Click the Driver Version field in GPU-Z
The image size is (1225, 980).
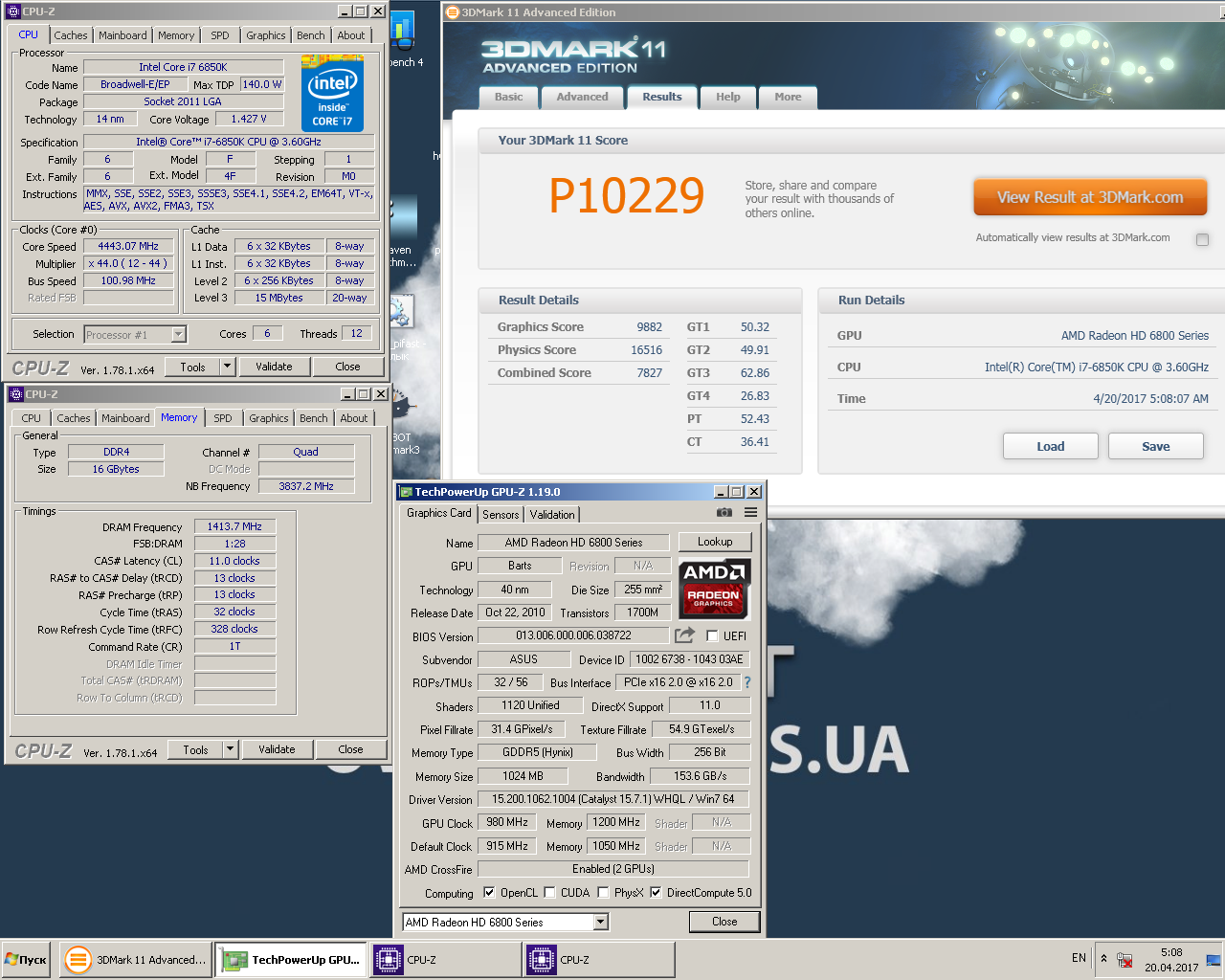coord(612,799)
